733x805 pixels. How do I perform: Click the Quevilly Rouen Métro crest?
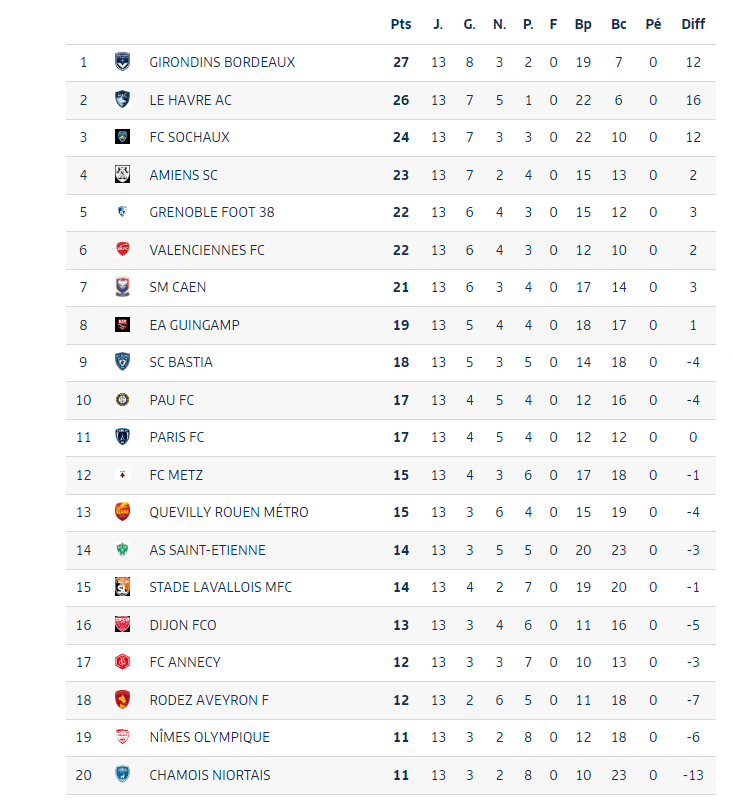(x=123, y=512)
